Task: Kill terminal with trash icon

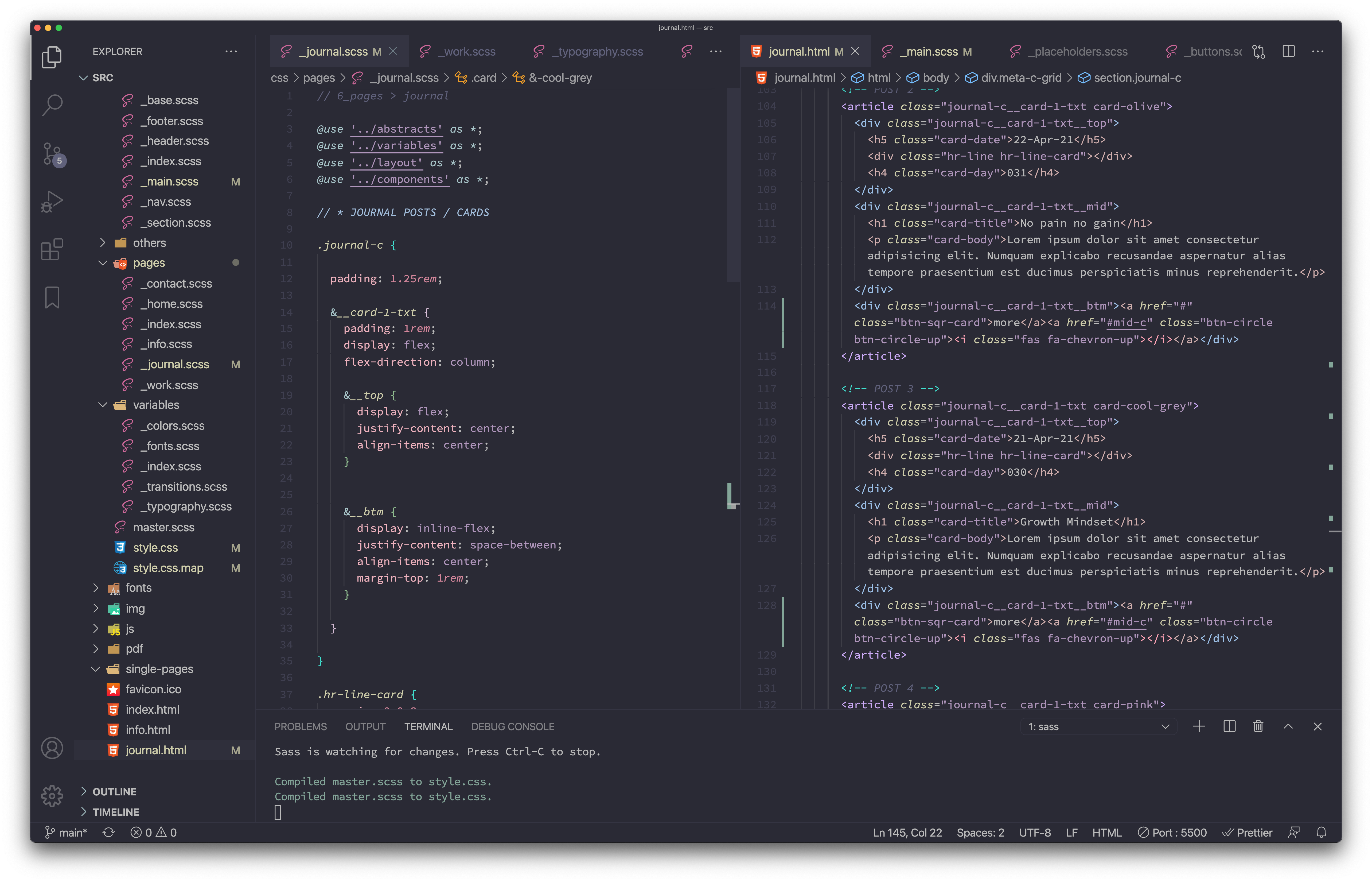Action: [x=1258, y=726]
